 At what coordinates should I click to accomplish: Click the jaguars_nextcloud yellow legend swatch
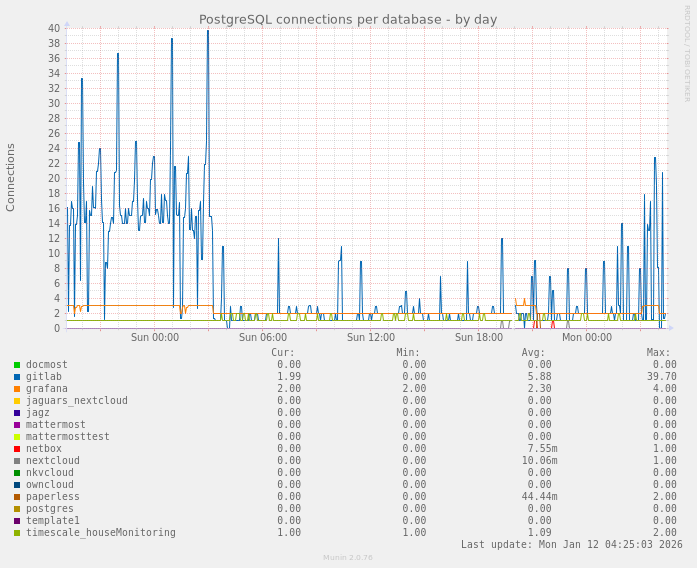coord(17,401)
